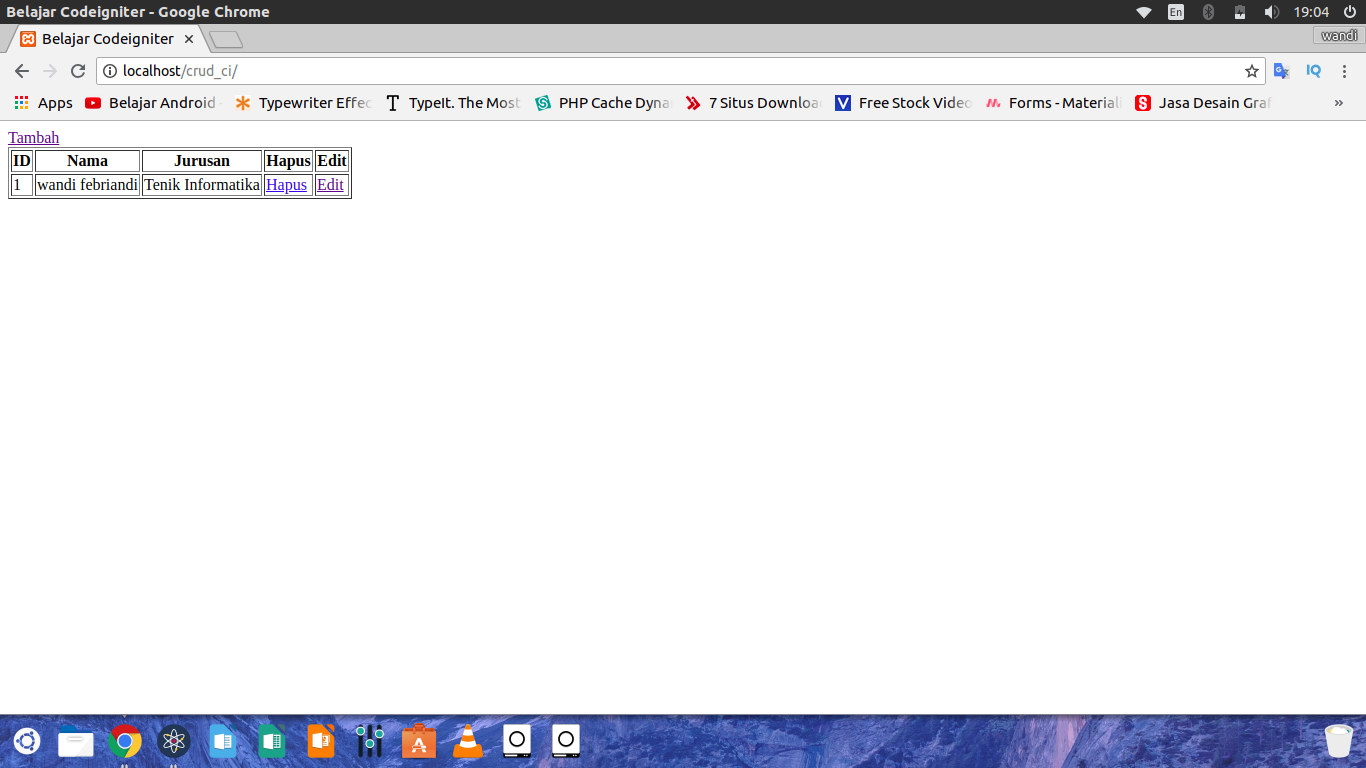Viewport: 1366px width, 768px height.
Task: Open the volume indicator
Action: 1272,12
